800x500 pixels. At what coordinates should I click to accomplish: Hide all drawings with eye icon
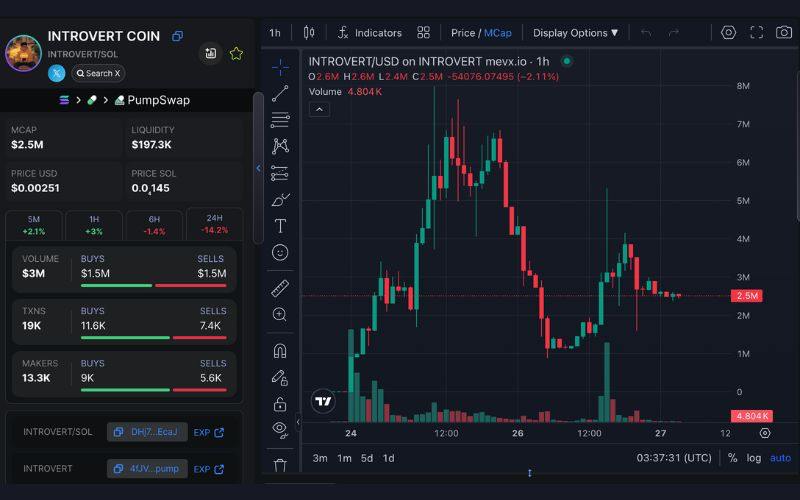tap(280, 430)
